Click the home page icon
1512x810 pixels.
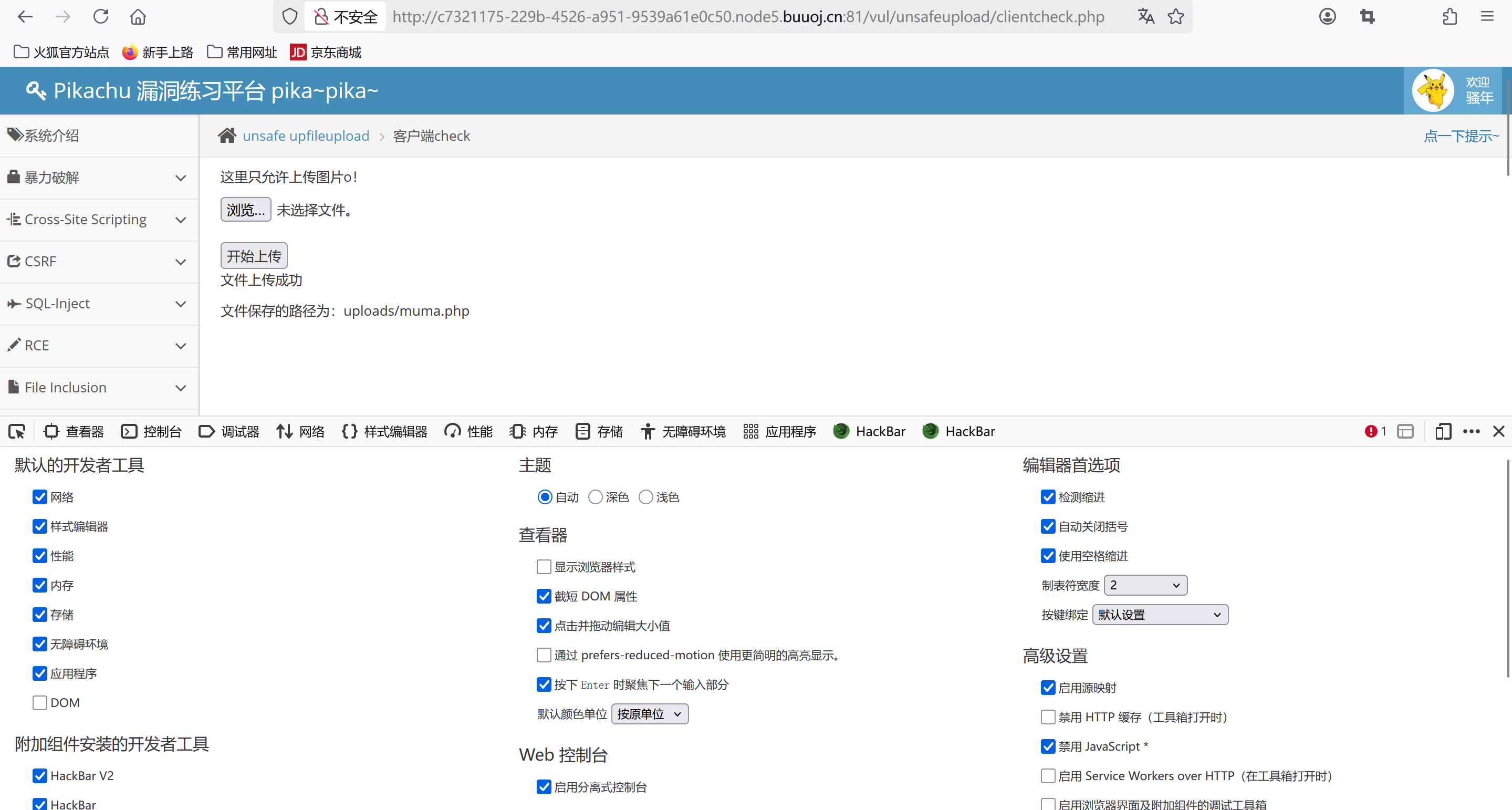tap(138, 16)
